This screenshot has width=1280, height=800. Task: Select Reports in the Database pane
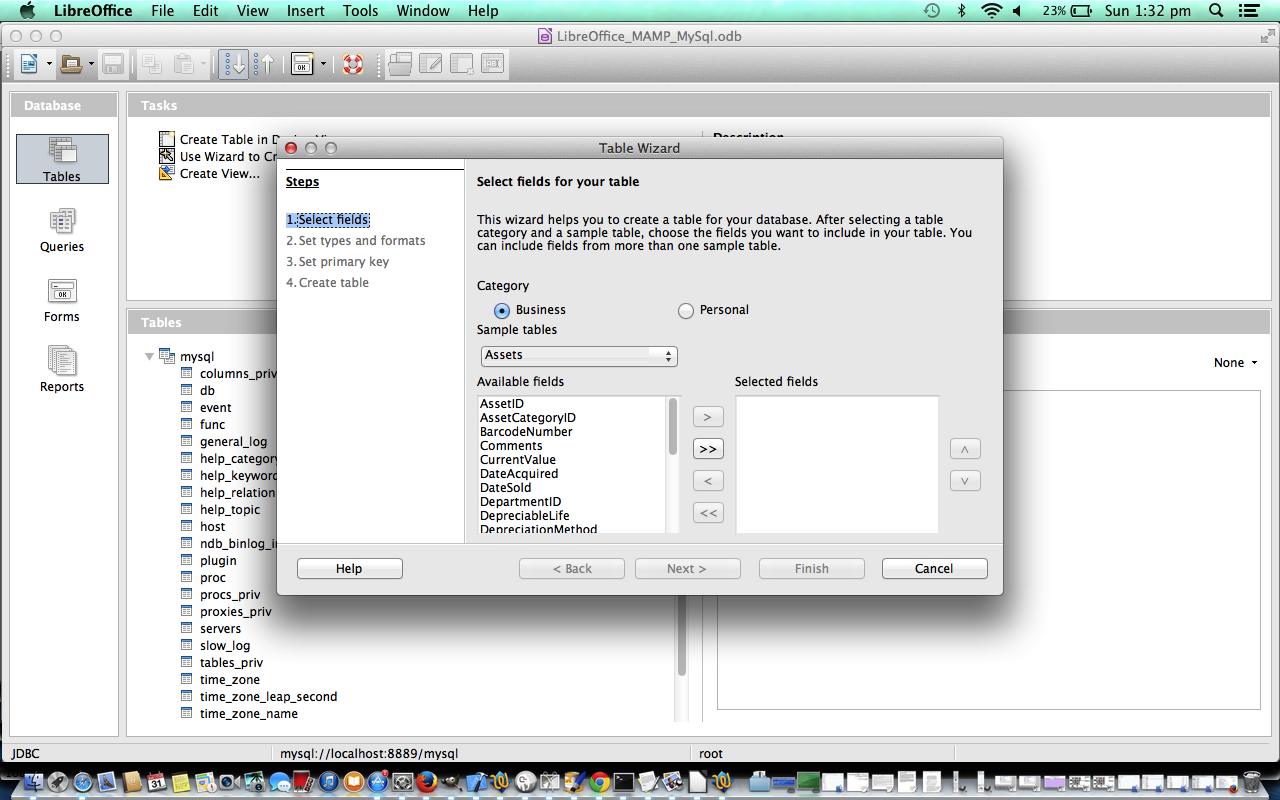(x=62, y=370)
